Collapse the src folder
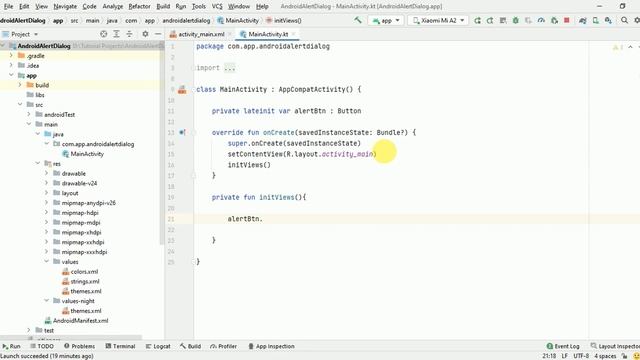Screen dimensions: 640x360 click(x=20, y=104)
